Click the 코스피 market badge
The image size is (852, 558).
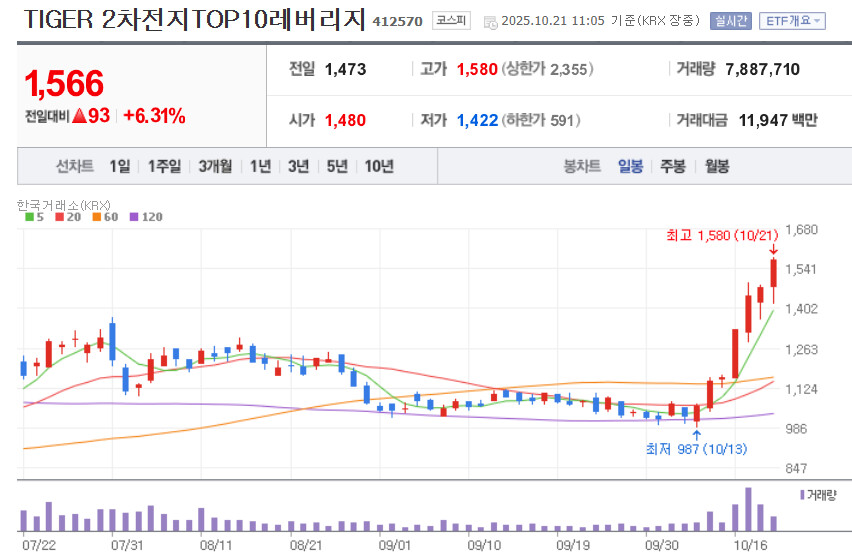[x=451, y=21]
